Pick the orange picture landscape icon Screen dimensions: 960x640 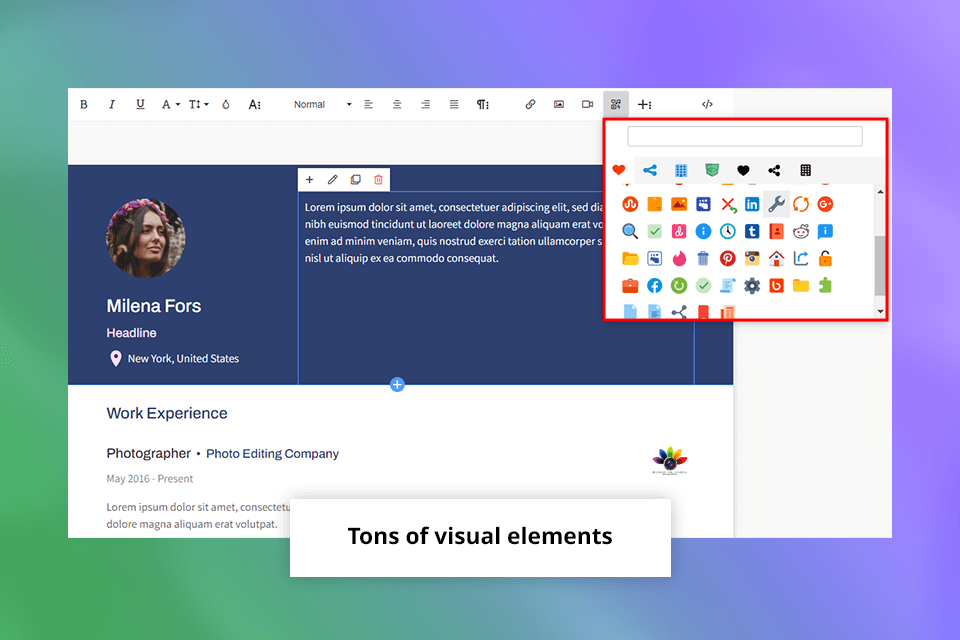point(678,204)
